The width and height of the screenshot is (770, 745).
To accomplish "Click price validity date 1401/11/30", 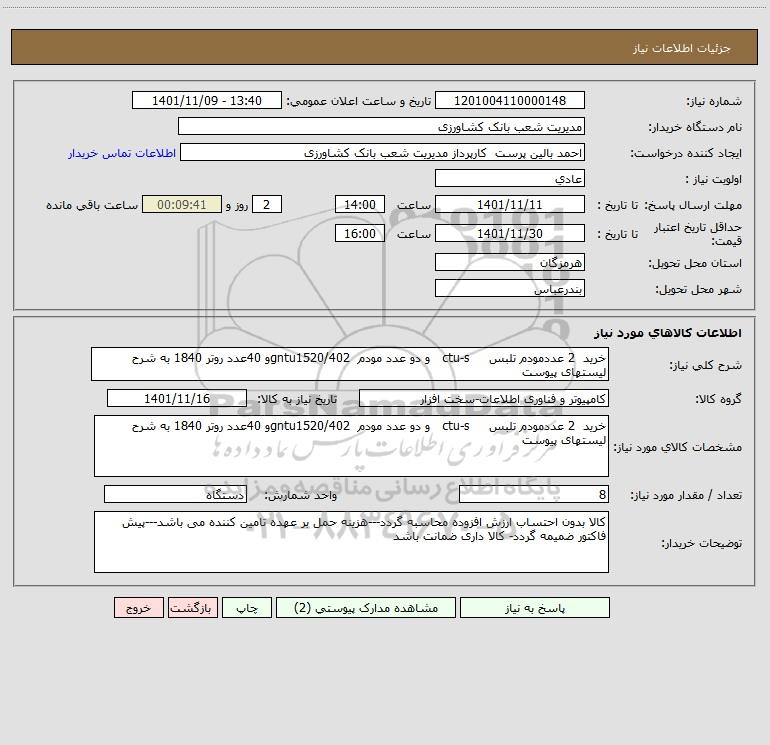I will point(510,233).
